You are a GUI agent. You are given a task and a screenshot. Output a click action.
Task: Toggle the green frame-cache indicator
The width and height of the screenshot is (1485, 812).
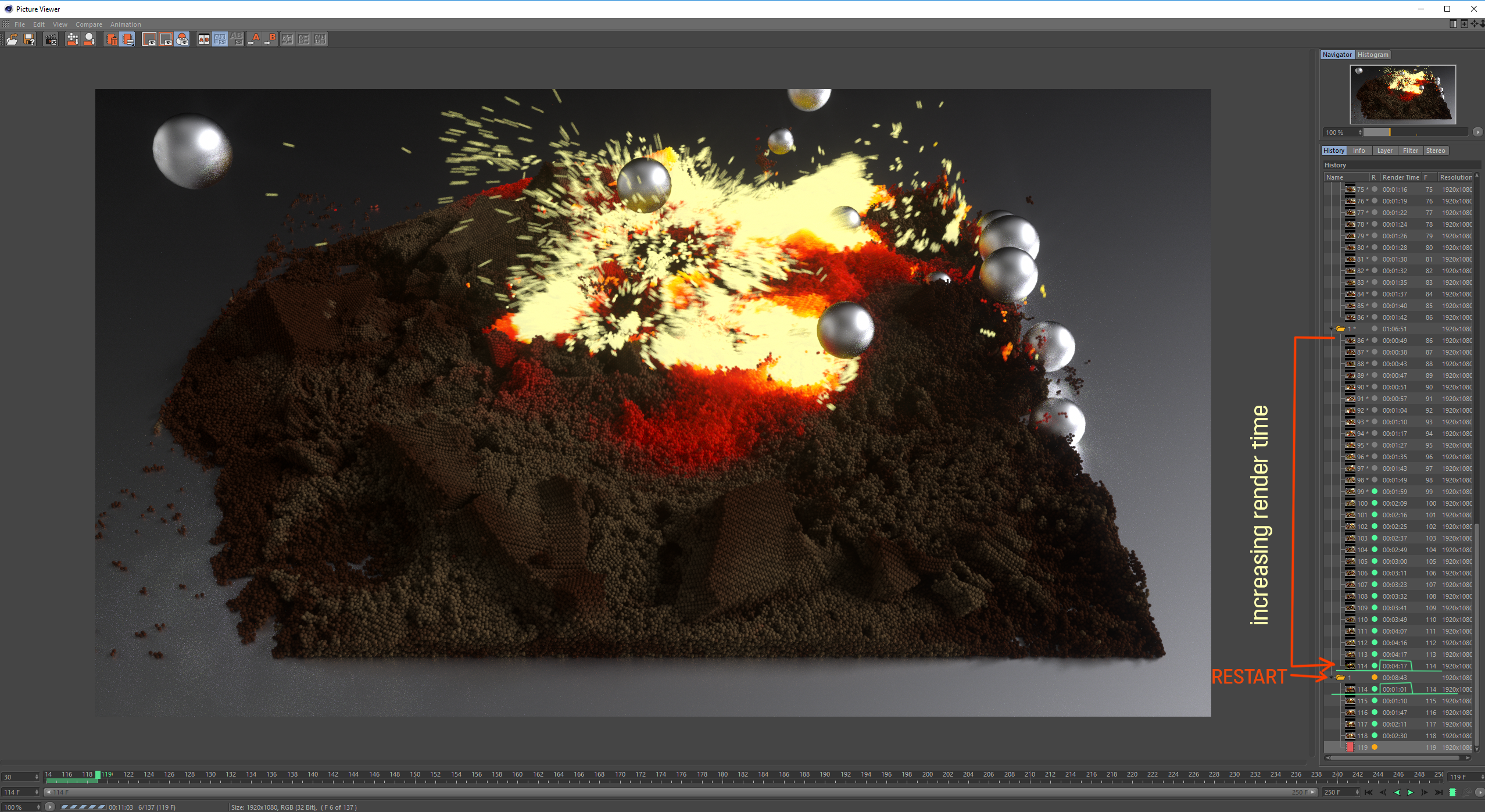[x=1452, y=792]
